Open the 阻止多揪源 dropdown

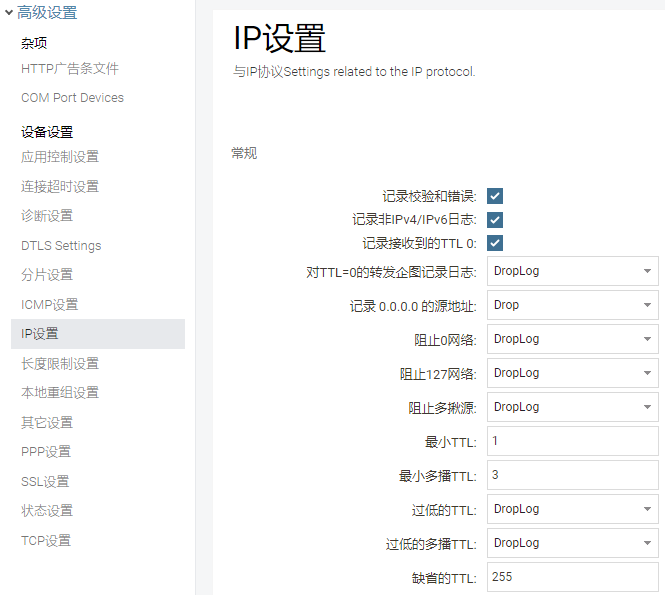pos(573,407)
